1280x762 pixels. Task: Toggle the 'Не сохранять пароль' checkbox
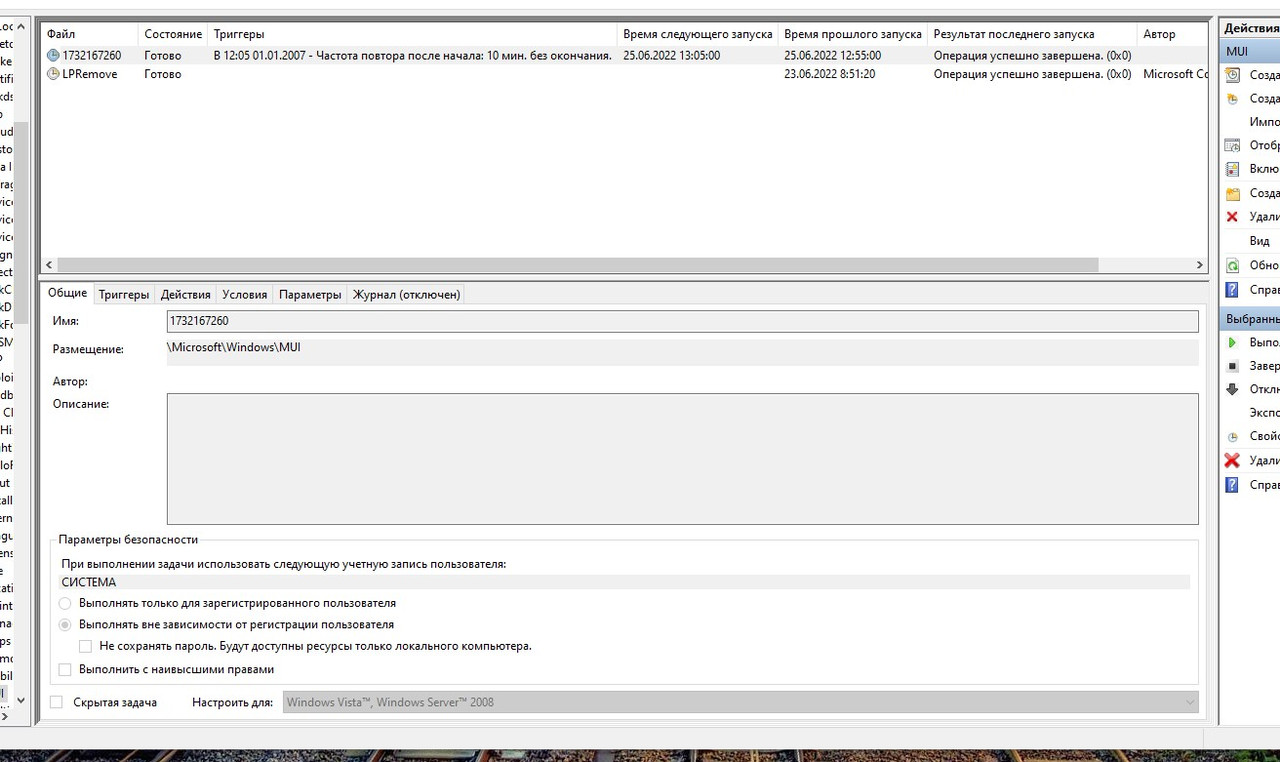[x=86, y=646]
